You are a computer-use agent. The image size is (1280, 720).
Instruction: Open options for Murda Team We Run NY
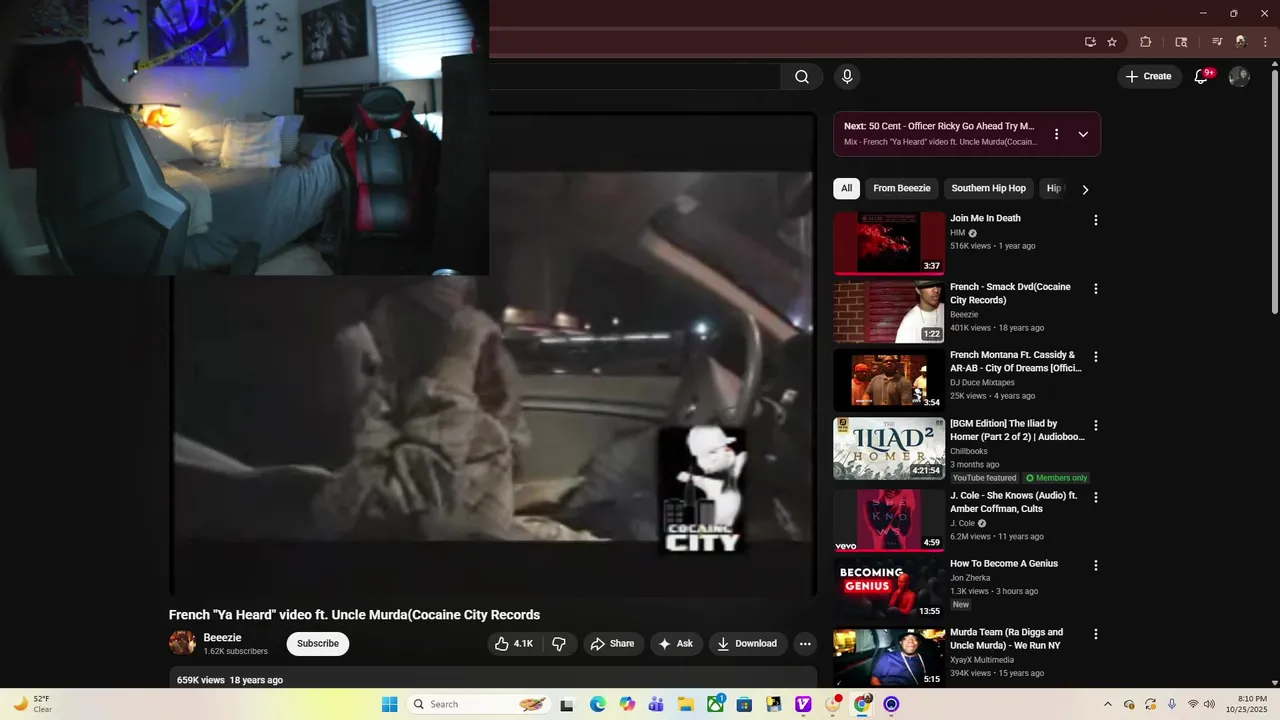click(1096, 634)
